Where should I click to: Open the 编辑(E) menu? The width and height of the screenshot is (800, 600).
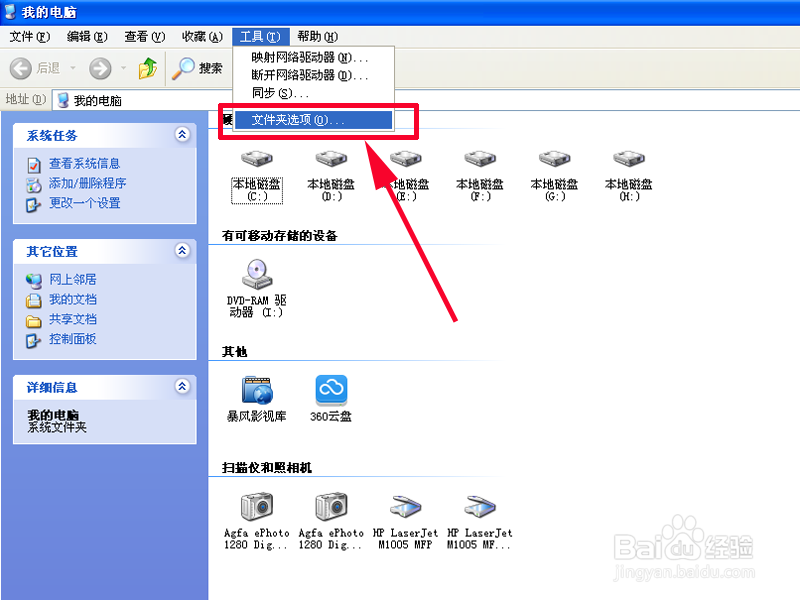tap(87, 37)
